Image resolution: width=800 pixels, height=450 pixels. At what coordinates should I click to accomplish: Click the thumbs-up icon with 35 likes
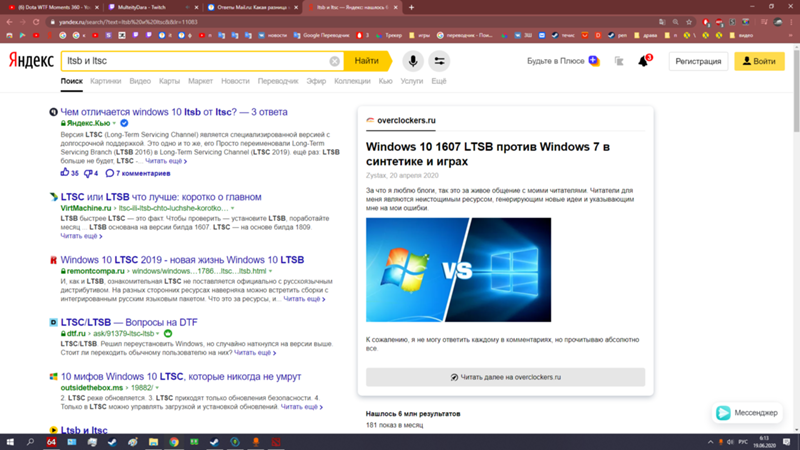pos(65,172)
